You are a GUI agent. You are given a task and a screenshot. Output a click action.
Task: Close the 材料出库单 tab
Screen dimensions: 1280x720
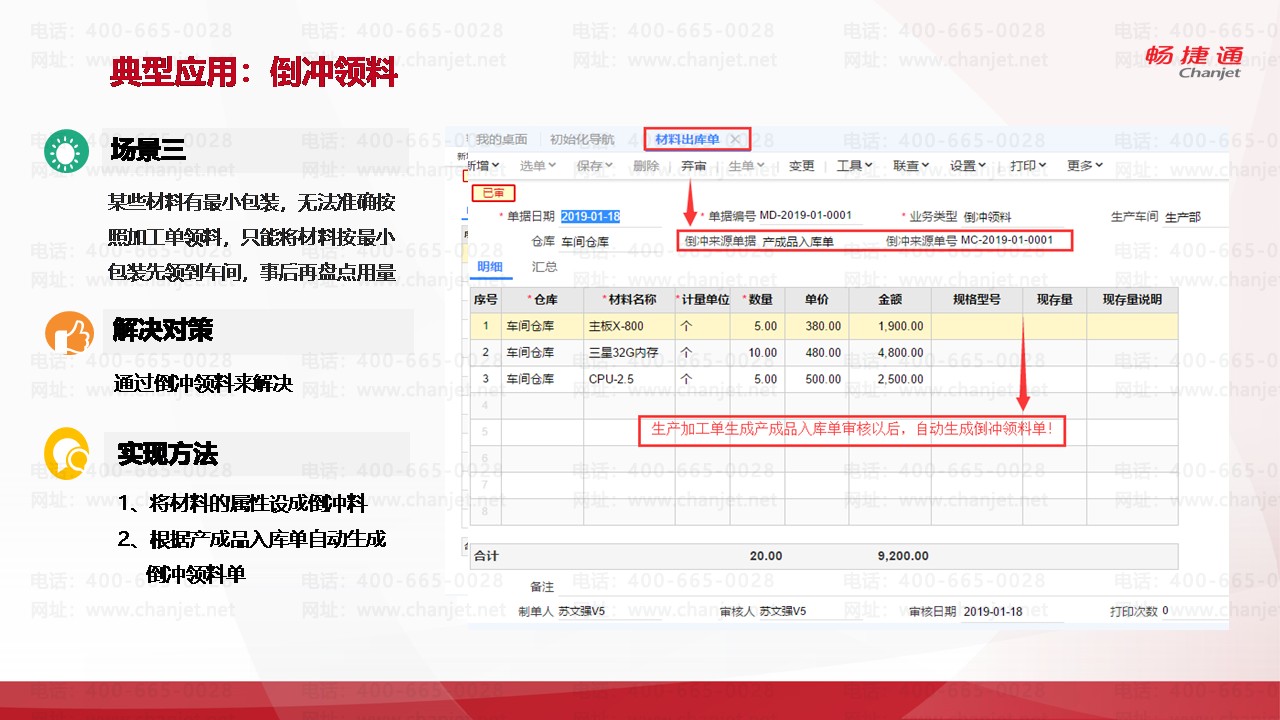[x=736, y=140]
